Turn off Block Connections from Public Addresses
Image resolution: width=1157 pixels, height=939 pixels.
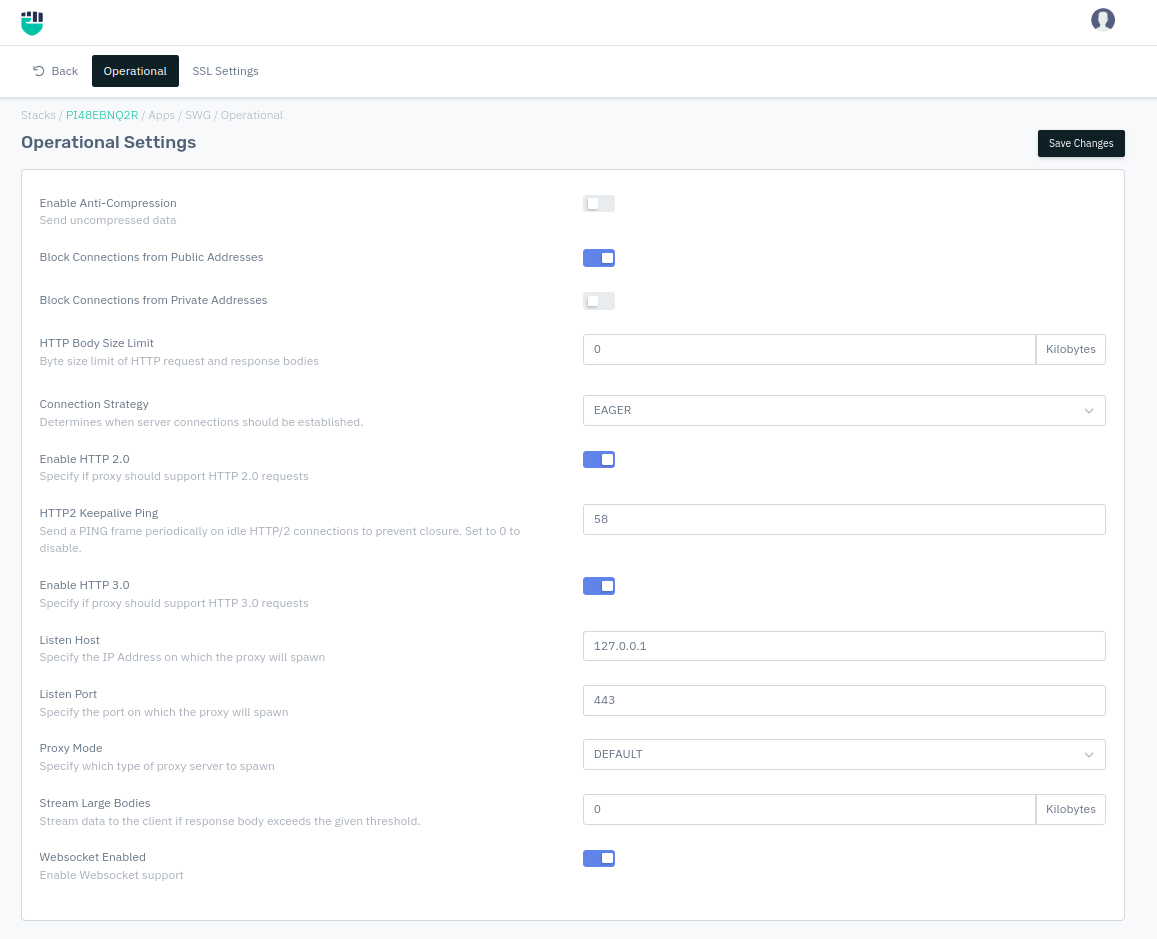(598, 257)
